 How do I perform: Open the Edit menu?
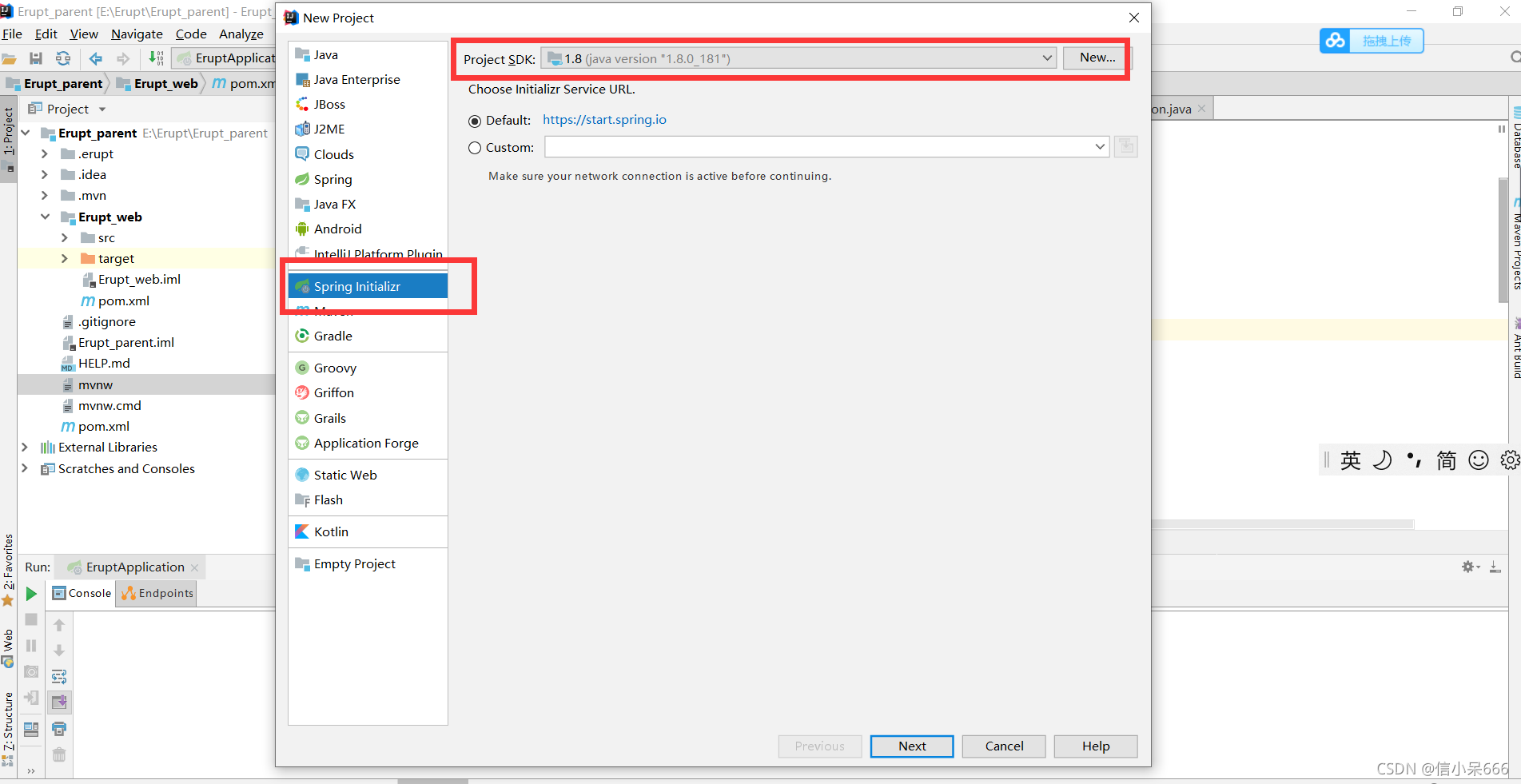(x=46, y=34)
